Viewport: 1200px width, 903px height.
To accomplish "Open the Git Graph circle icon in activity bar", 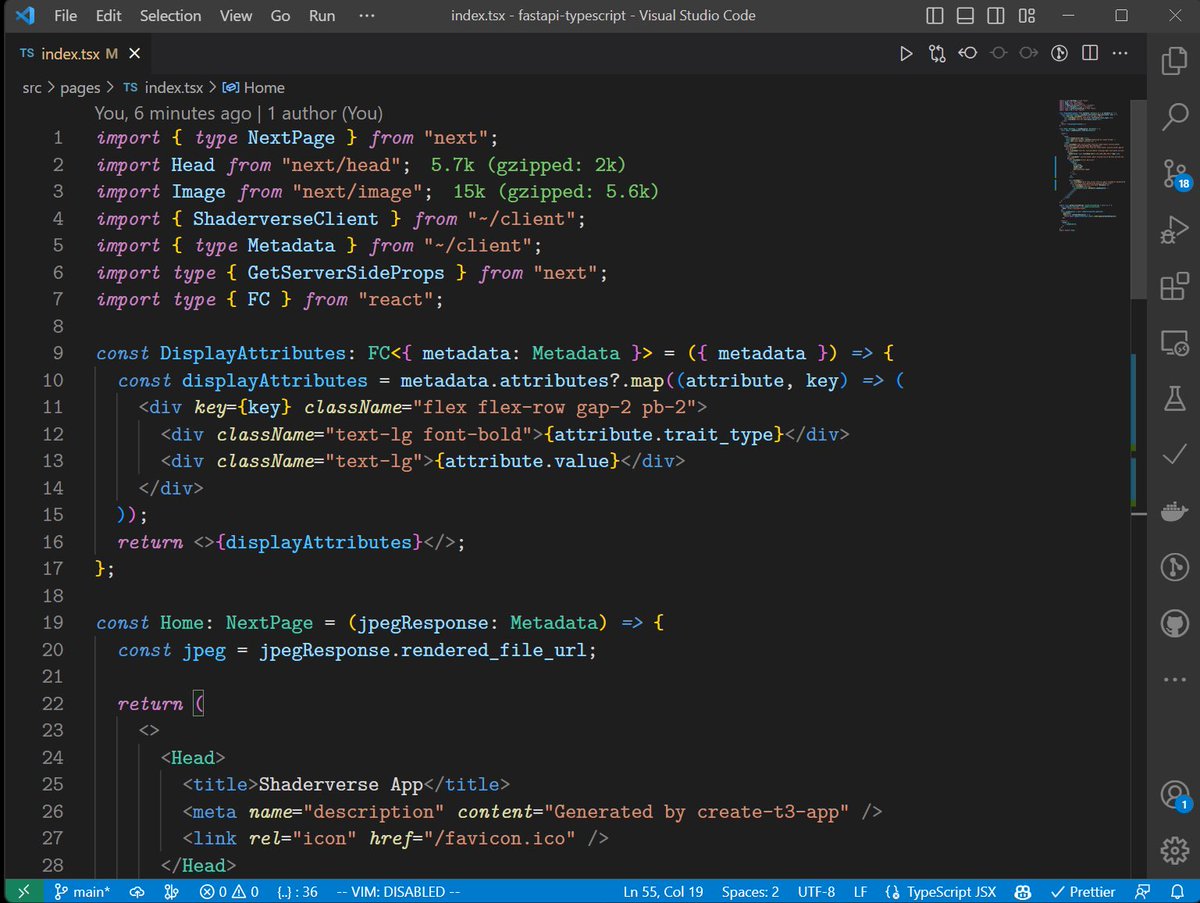I will point(1174,568).
